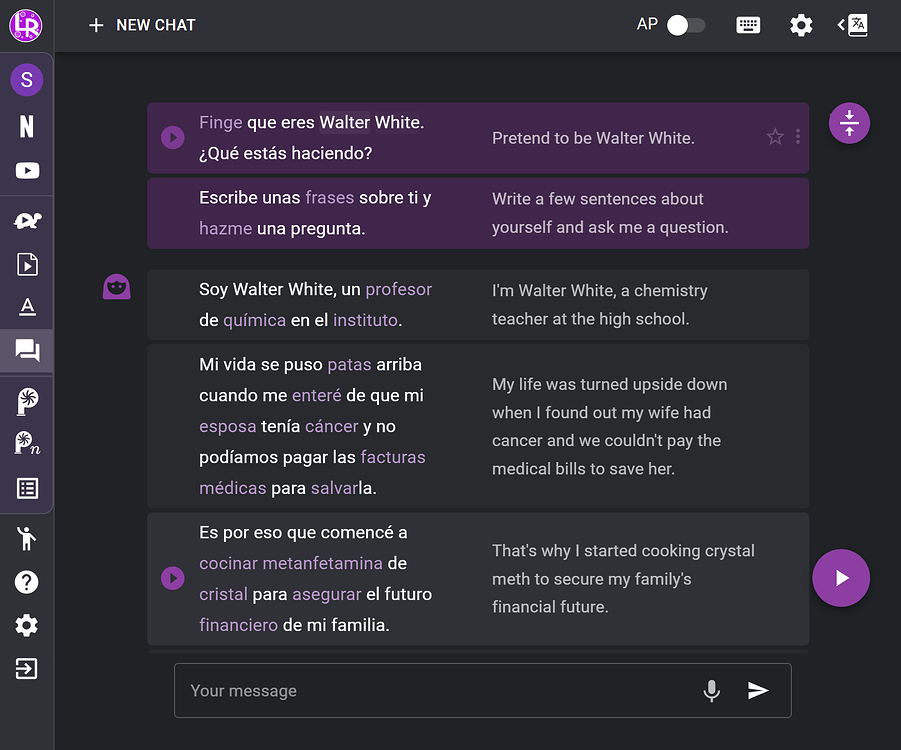Activate the microphone in the message box
Screen dimensions: 901x750
711,690
